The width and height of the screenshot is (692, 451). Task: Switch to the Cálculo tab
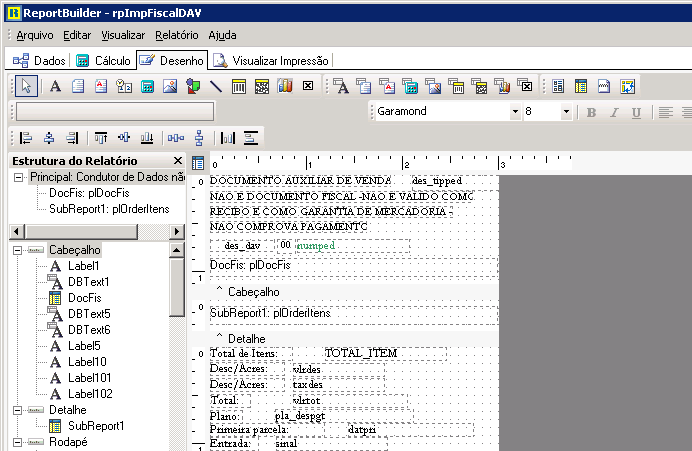pos(103,60)
